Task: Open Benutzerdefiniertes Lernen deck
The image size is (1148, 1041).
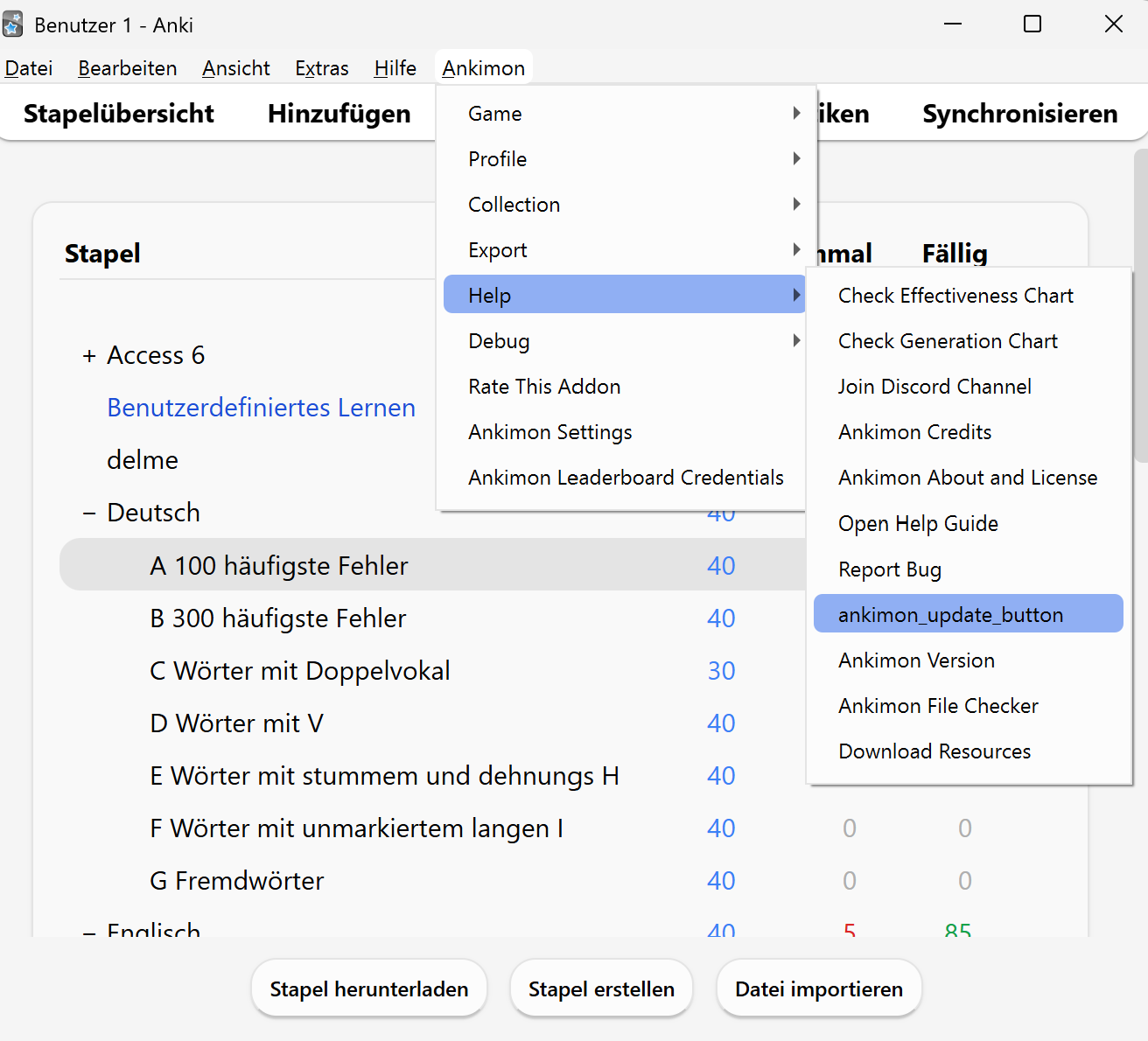Action: coord(261,408)
